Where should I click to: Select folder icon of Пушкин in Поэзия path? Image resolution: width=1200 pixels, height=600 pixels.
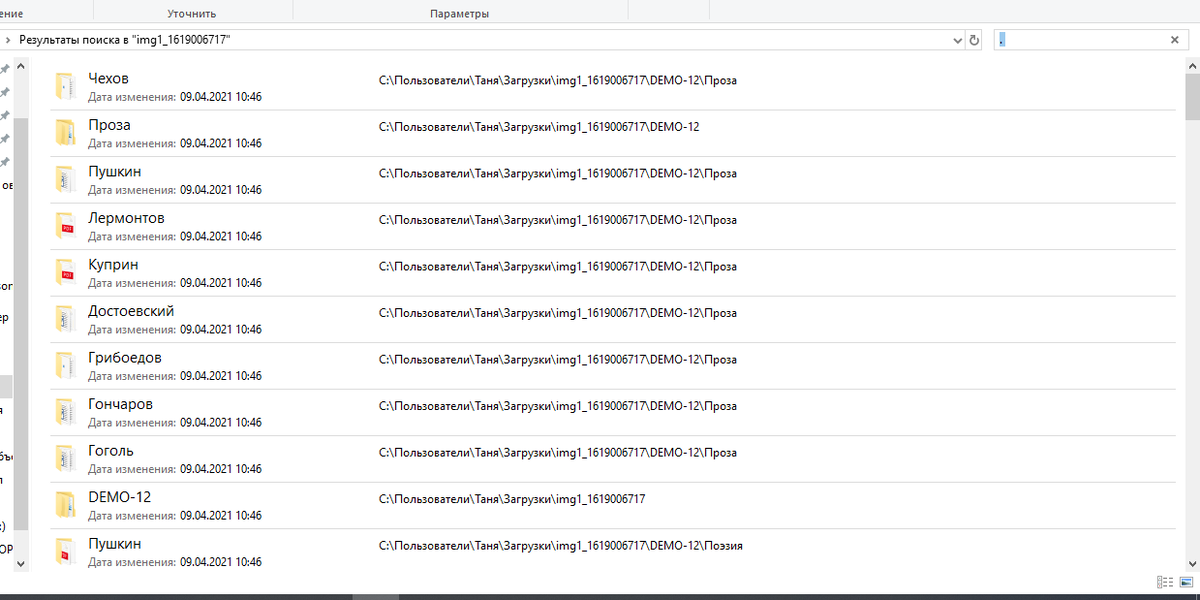[x=65, y=552]
